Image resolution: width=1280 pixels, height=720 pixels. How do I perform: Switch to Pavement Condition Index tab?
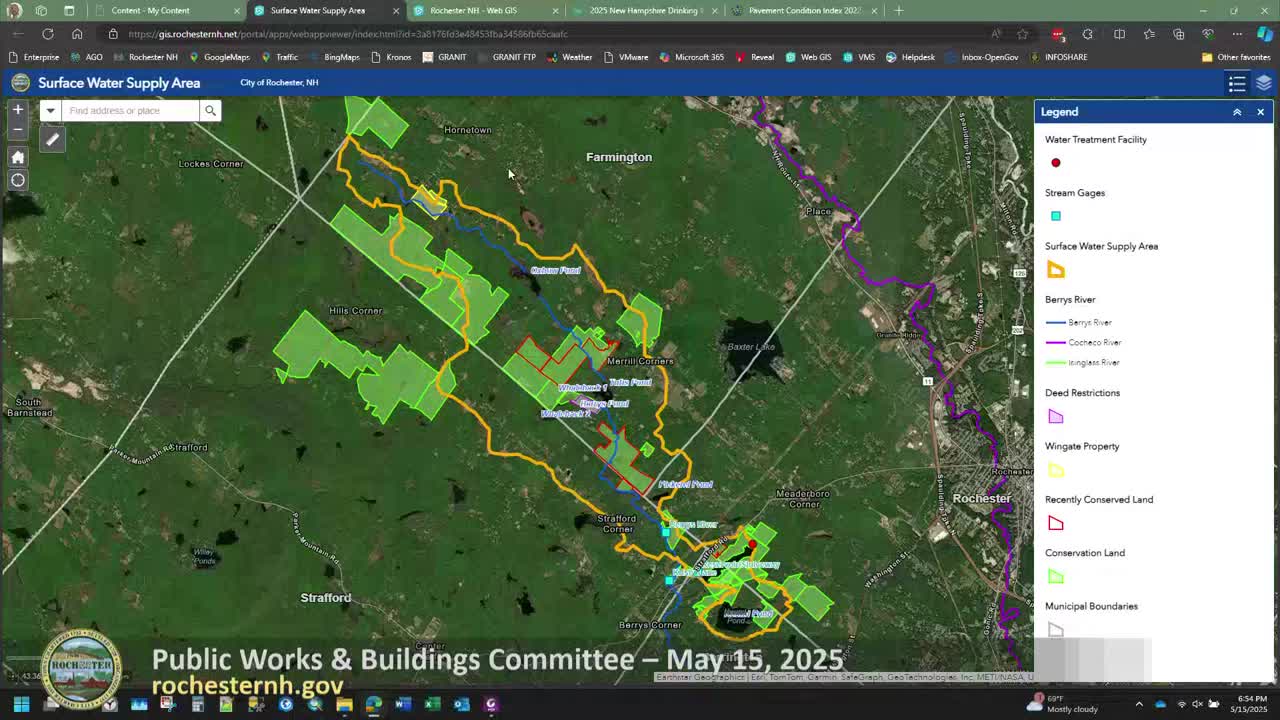[805, 10]
